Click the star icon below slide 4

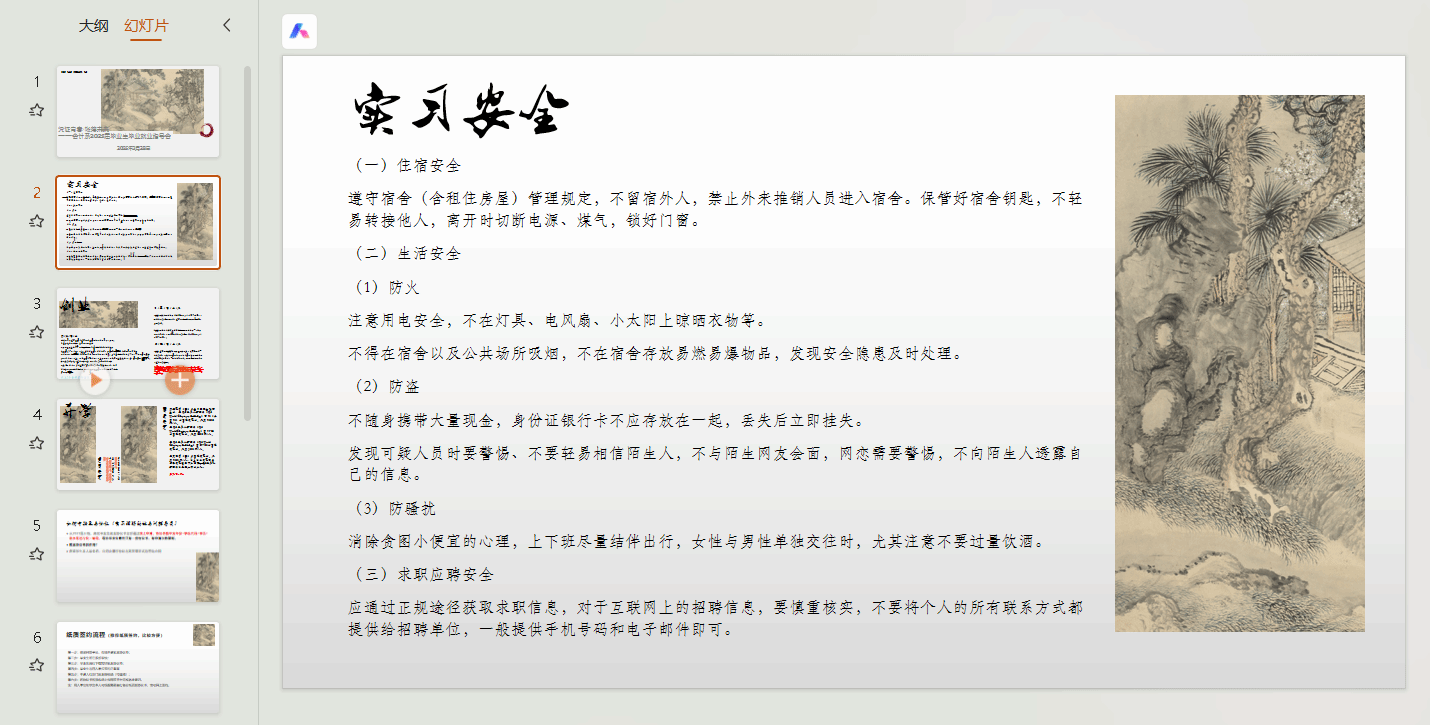(37, 443)
